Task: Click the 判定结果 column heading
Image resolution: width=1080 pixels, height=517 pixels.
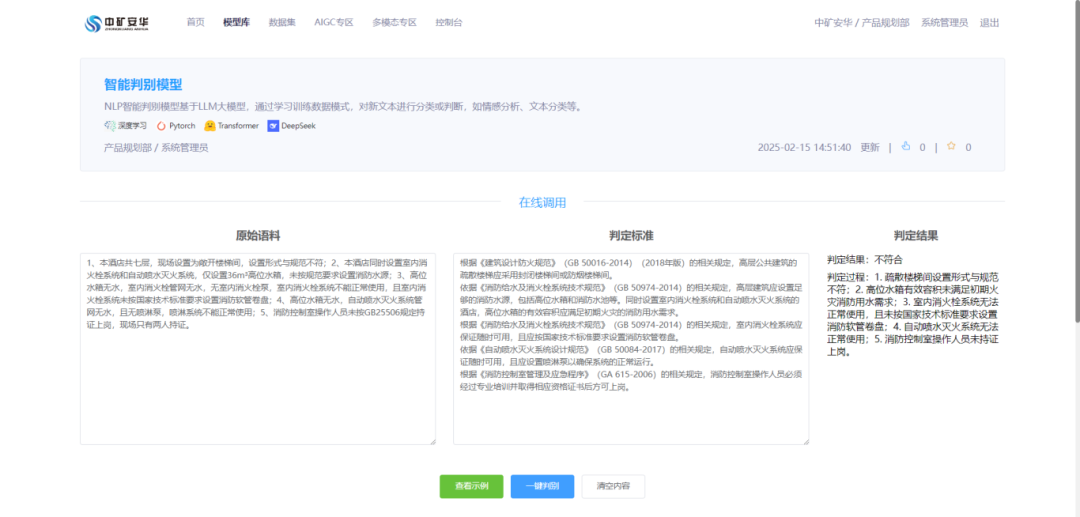Action: pyautogui.click(x=916, y=235)
